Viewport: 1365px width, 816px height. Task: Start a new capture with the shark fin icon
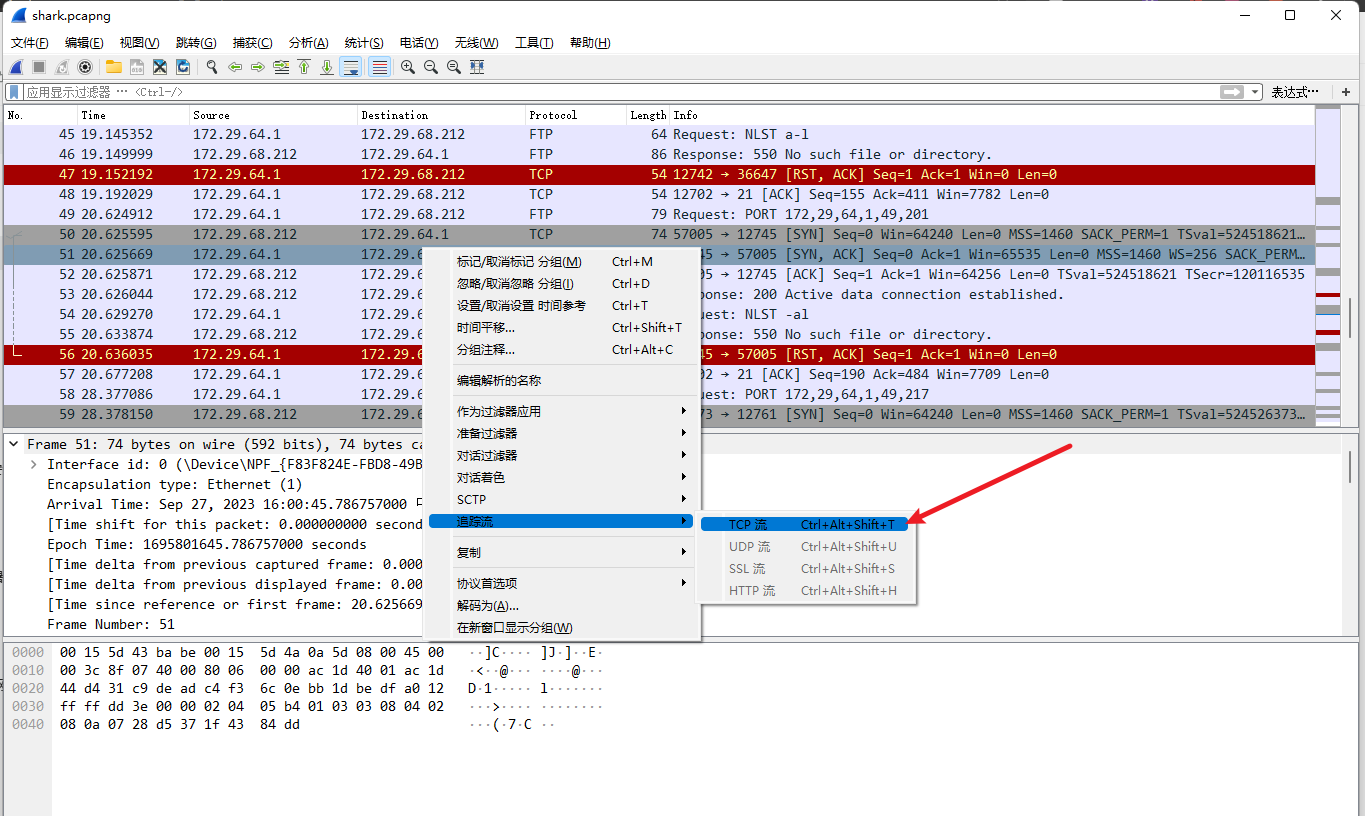pos(16,67)
